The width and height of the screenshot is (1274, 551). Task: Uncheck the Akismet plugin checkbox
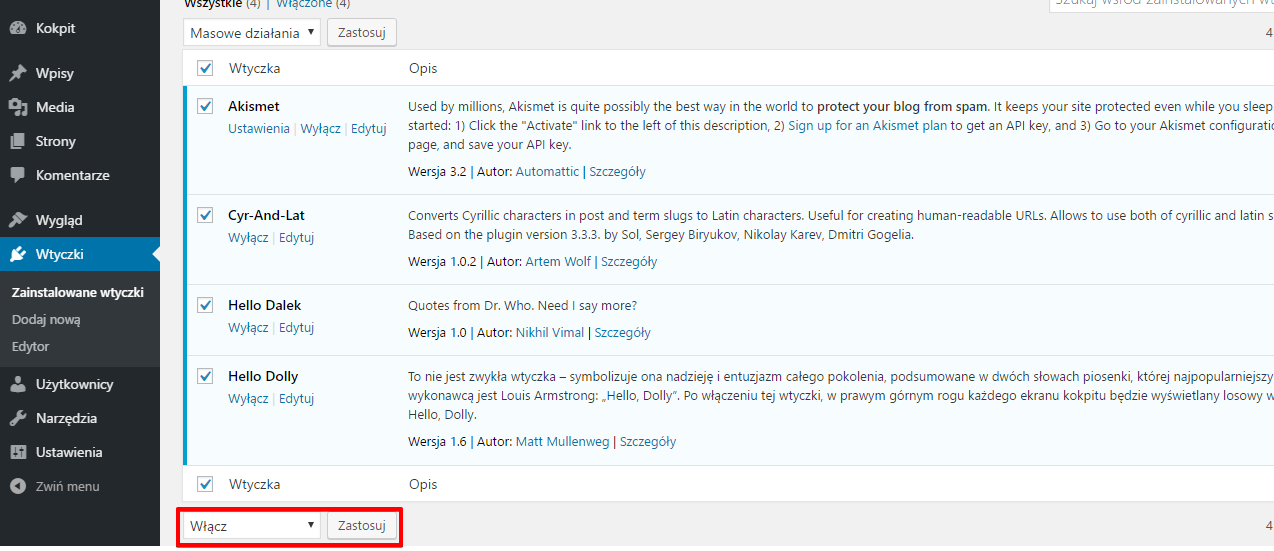(205, 106)
